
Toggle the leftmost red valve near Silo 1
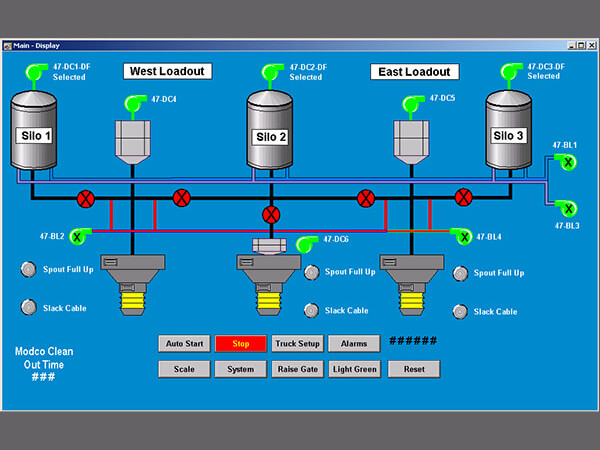[x=87, y=197]
